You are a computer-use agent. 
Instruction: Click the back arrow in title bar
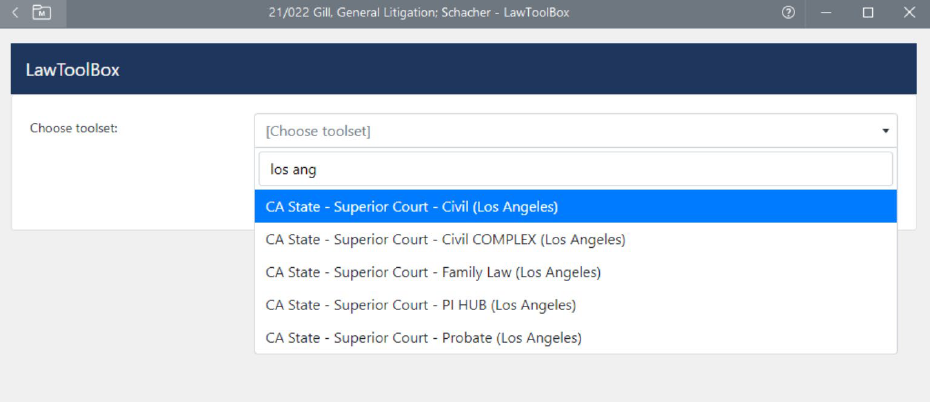tap(15, 12)
